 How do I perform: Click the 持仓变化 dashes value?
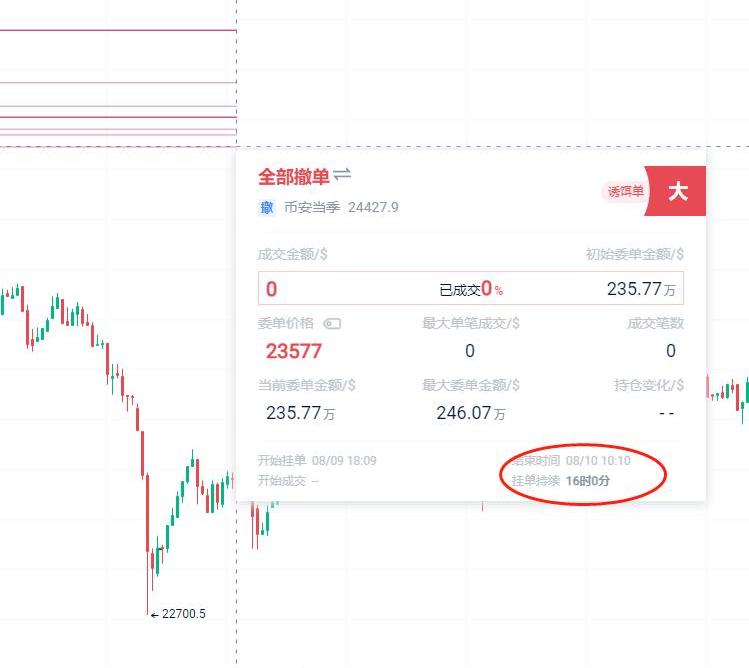[x=666, y=413]
